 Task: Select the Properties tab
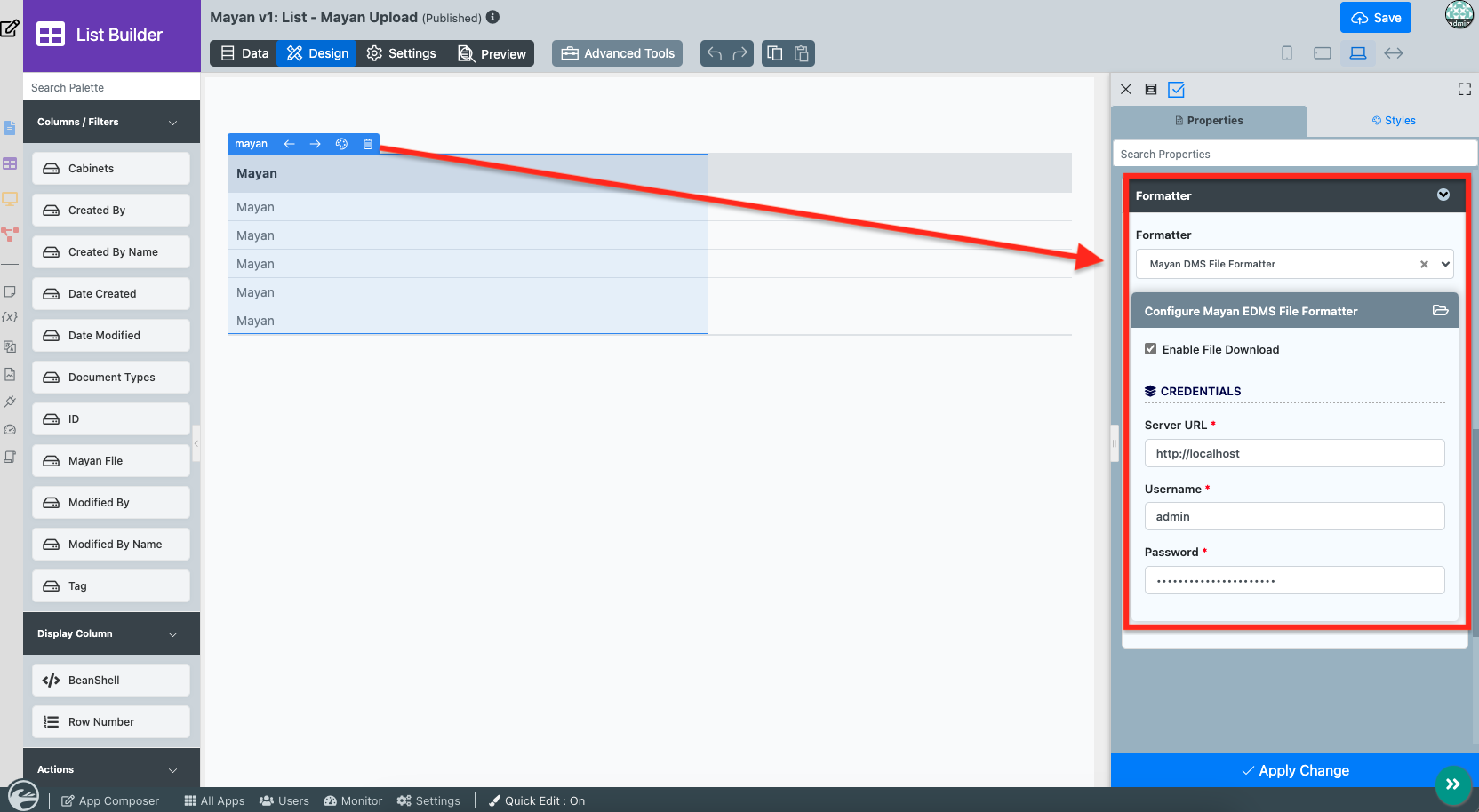[1209, 121]
